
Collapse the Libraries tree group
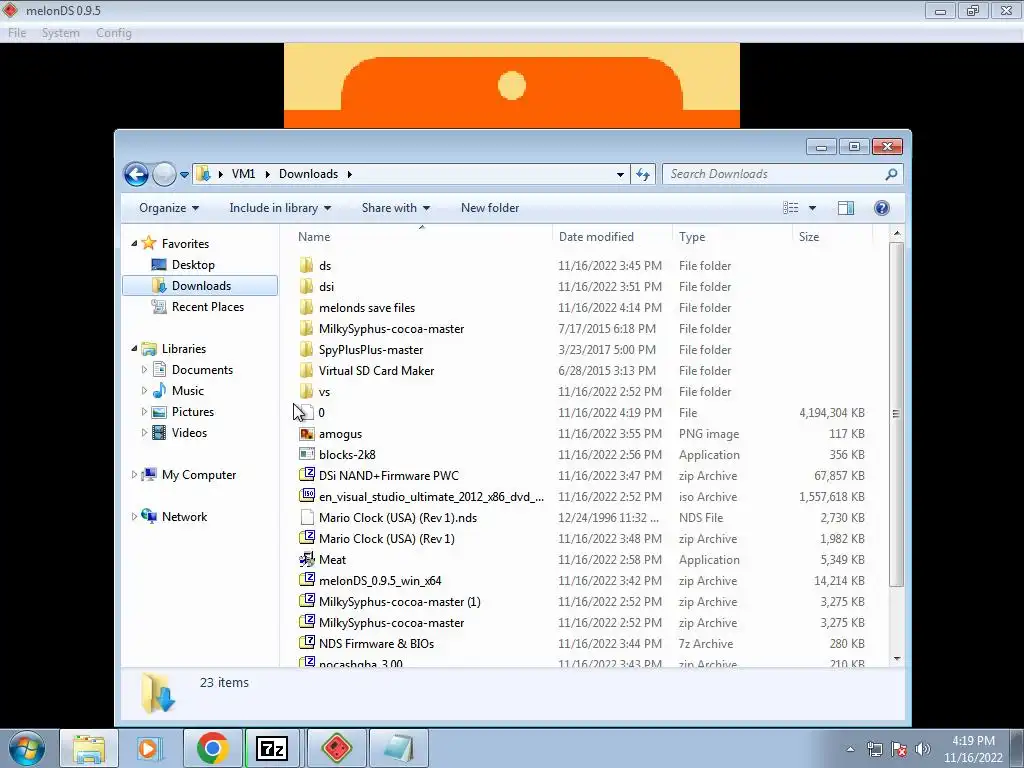coord(134,349)
